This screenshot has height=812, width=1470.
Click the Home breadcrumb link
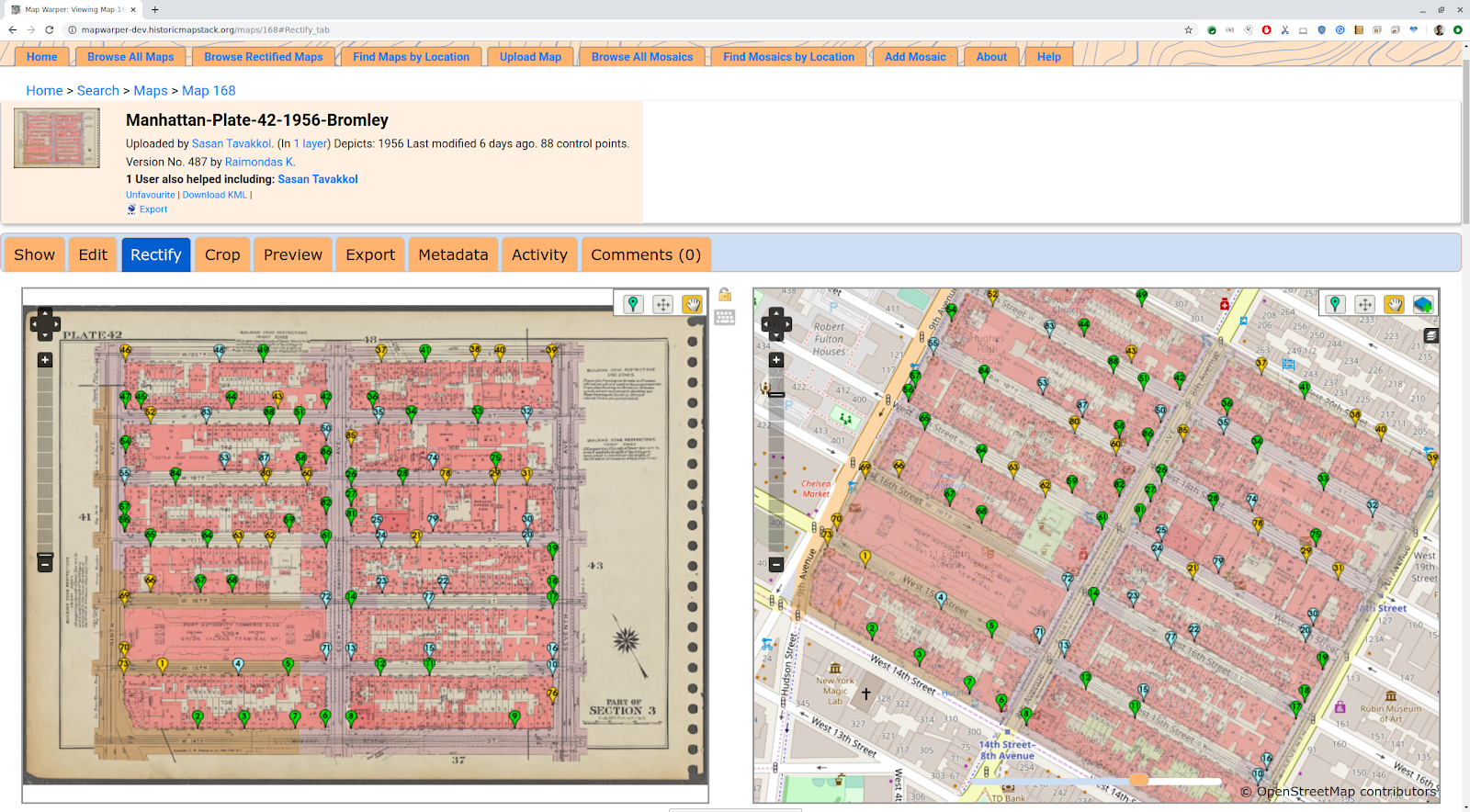[44, 90]
